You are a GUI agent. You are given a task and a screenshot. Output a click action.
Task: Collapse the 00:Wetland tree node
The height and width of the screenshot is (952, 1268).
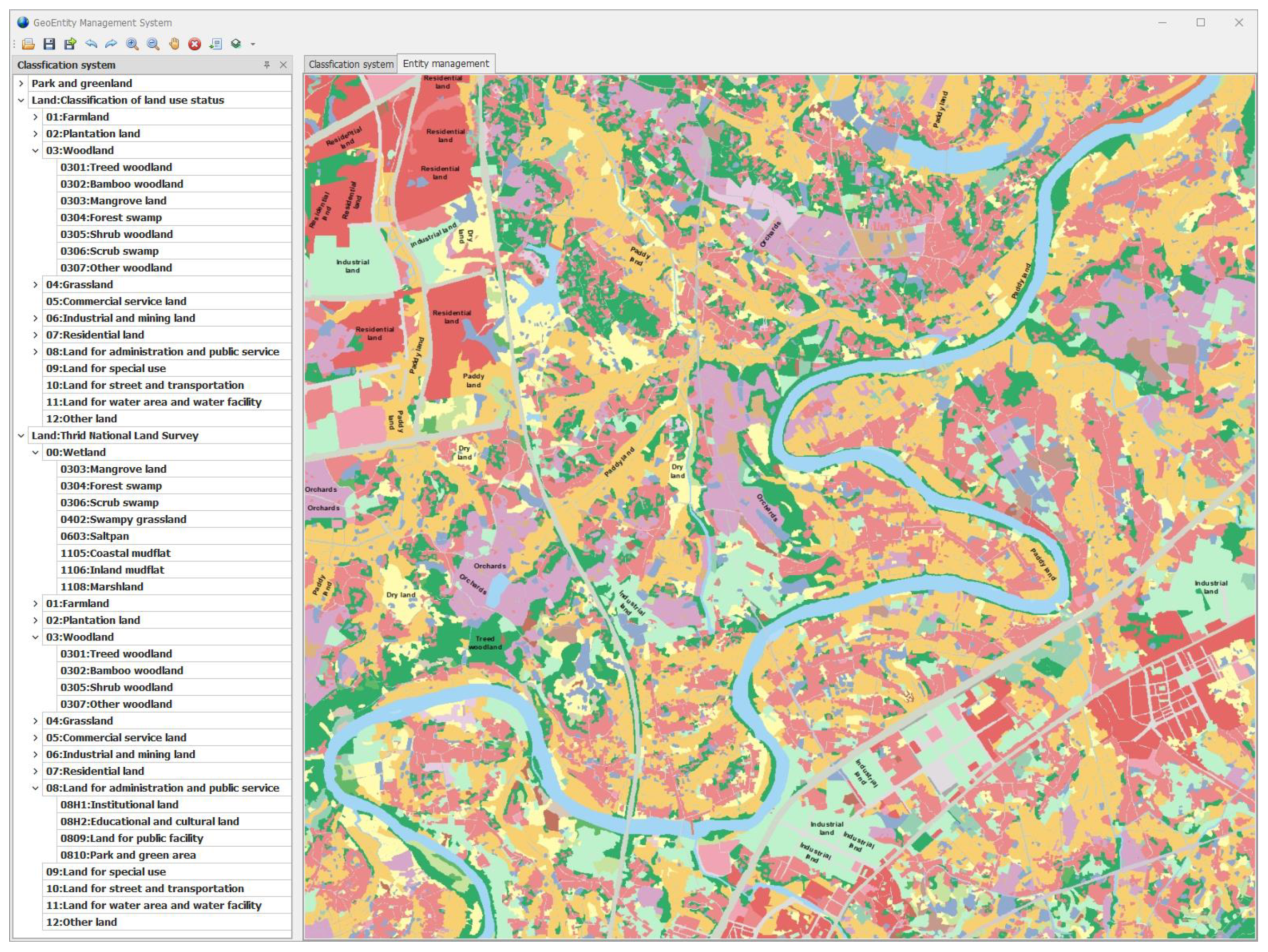36,453
